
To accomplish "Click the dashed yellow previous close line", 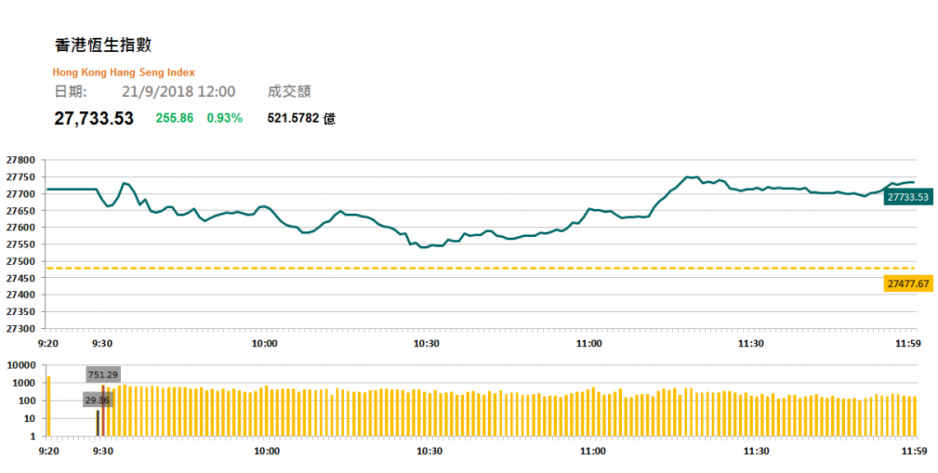I will 482,268.
